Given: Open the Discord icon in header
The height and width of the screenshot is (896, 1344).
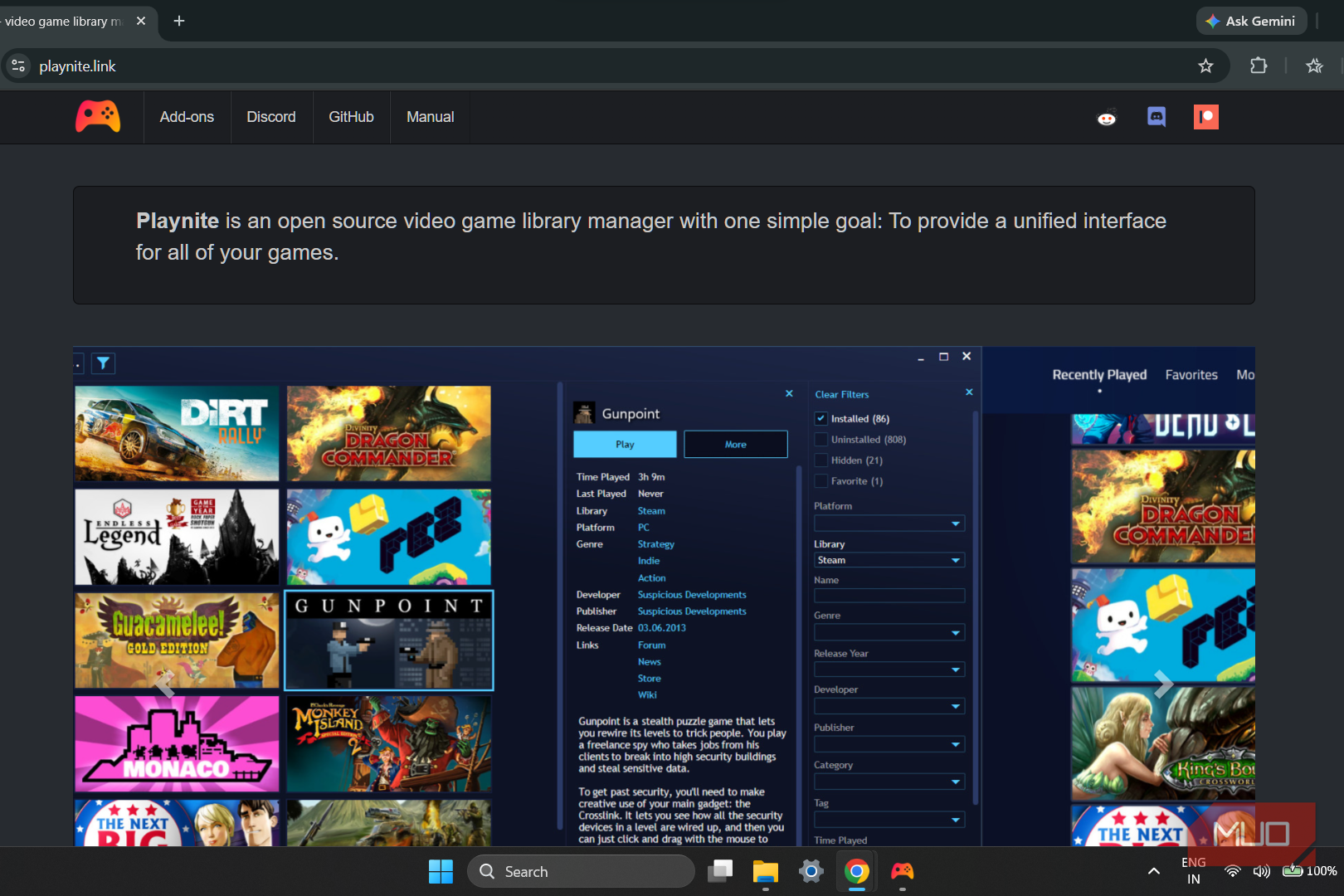Looking at the screenshot, I should [x=1157, y=117].
